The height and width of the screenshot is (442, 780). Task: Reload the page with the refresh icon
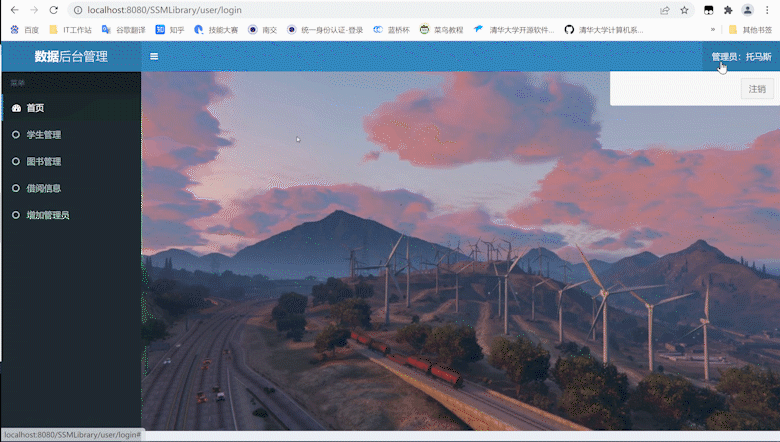tap(54, 10)
